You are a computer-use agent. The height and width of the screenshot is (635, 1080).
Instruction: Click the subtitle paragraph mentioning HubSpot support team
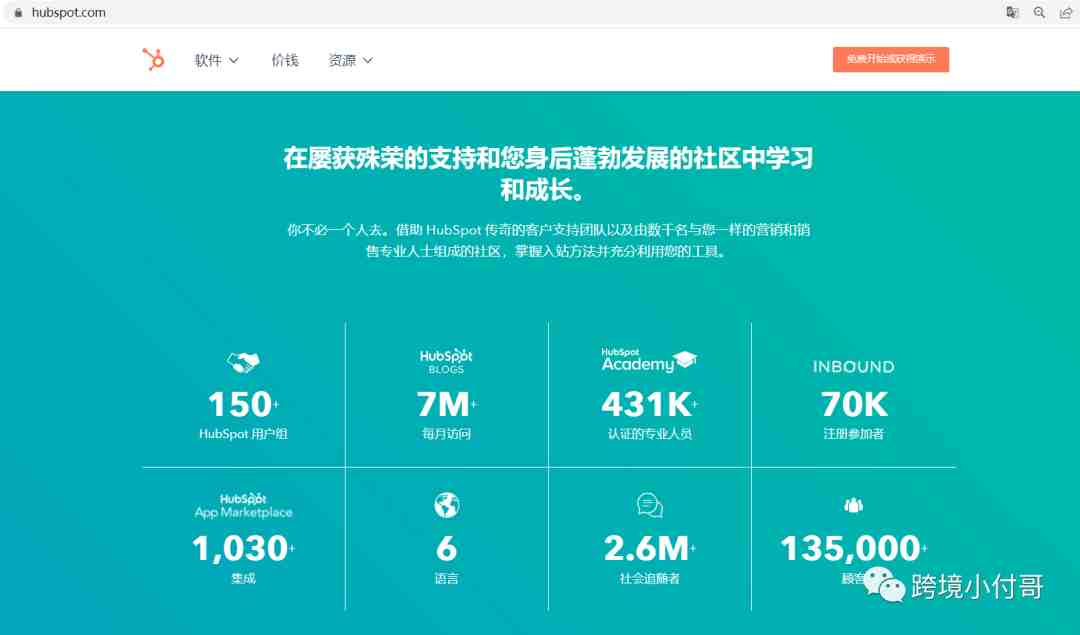tap(548, 240)
